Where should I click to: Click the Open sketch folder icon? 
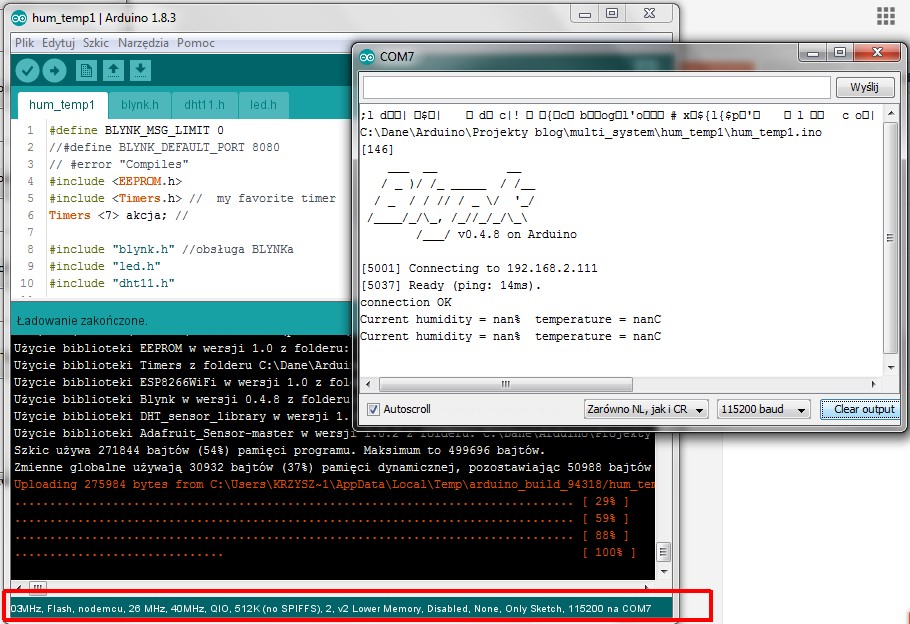click(115, 69)
